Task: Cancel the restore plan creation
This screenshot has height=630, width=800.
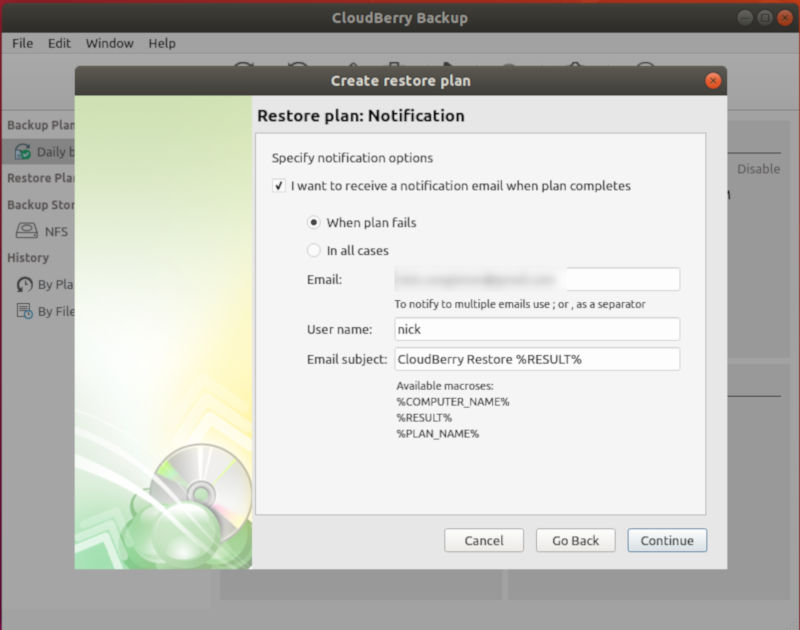Action: click(x=484, y=540)
